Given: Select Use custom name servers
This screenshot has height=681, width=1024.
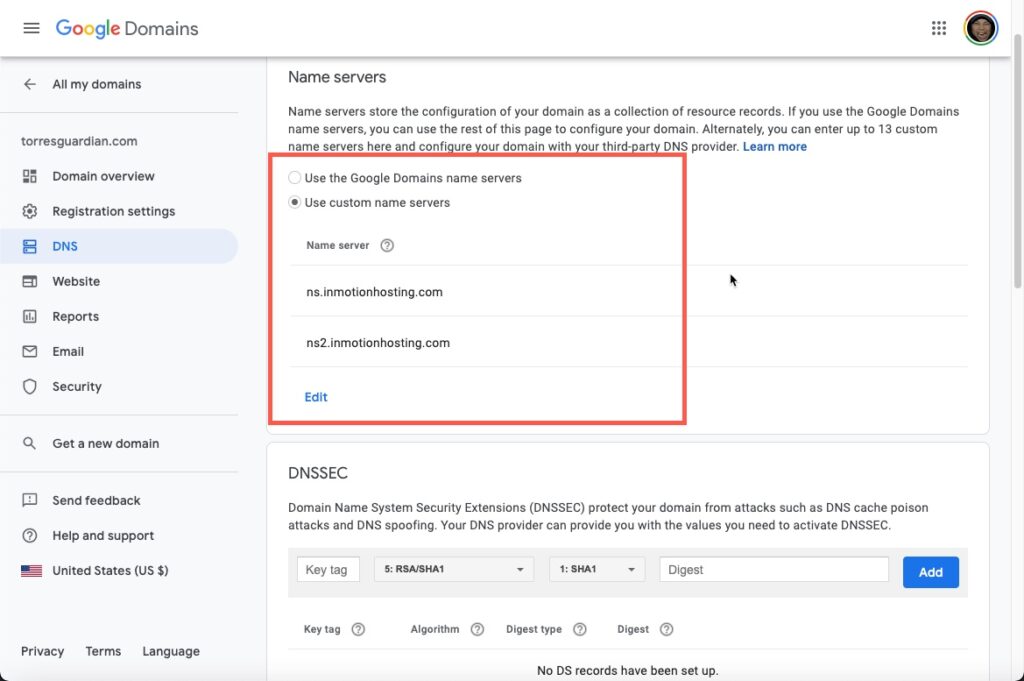Looking at the screenshot, I should [295, 202].
